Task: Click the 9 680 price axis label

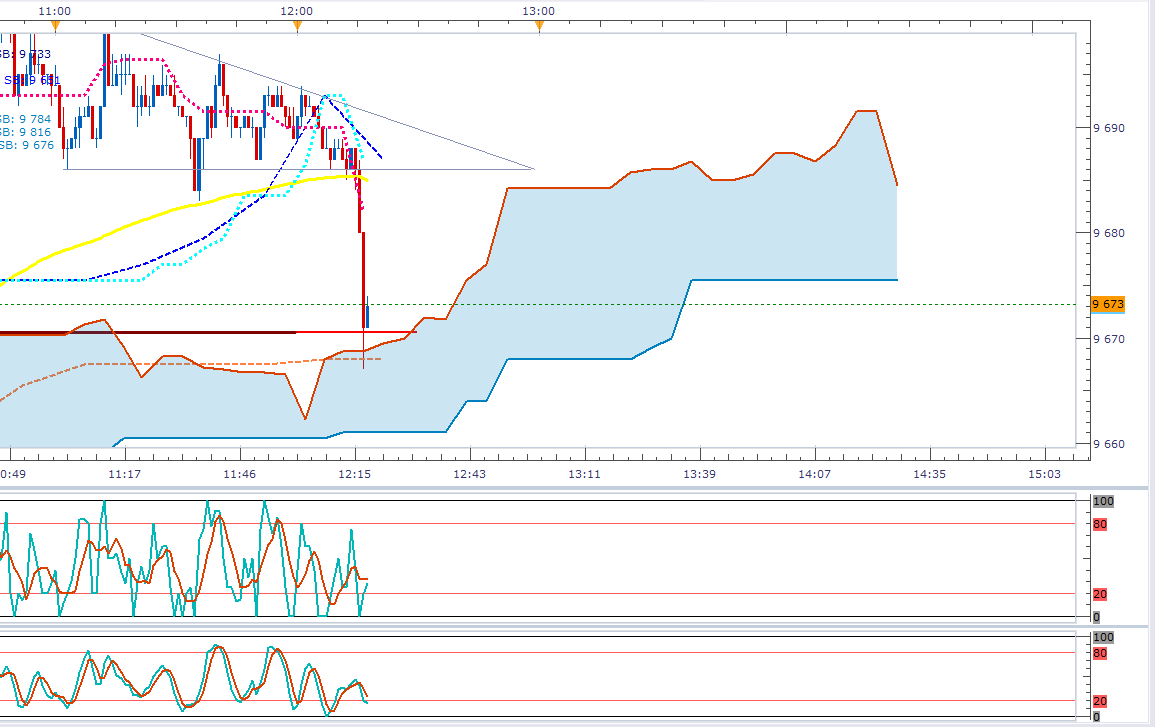Action: coord(1108,234)
